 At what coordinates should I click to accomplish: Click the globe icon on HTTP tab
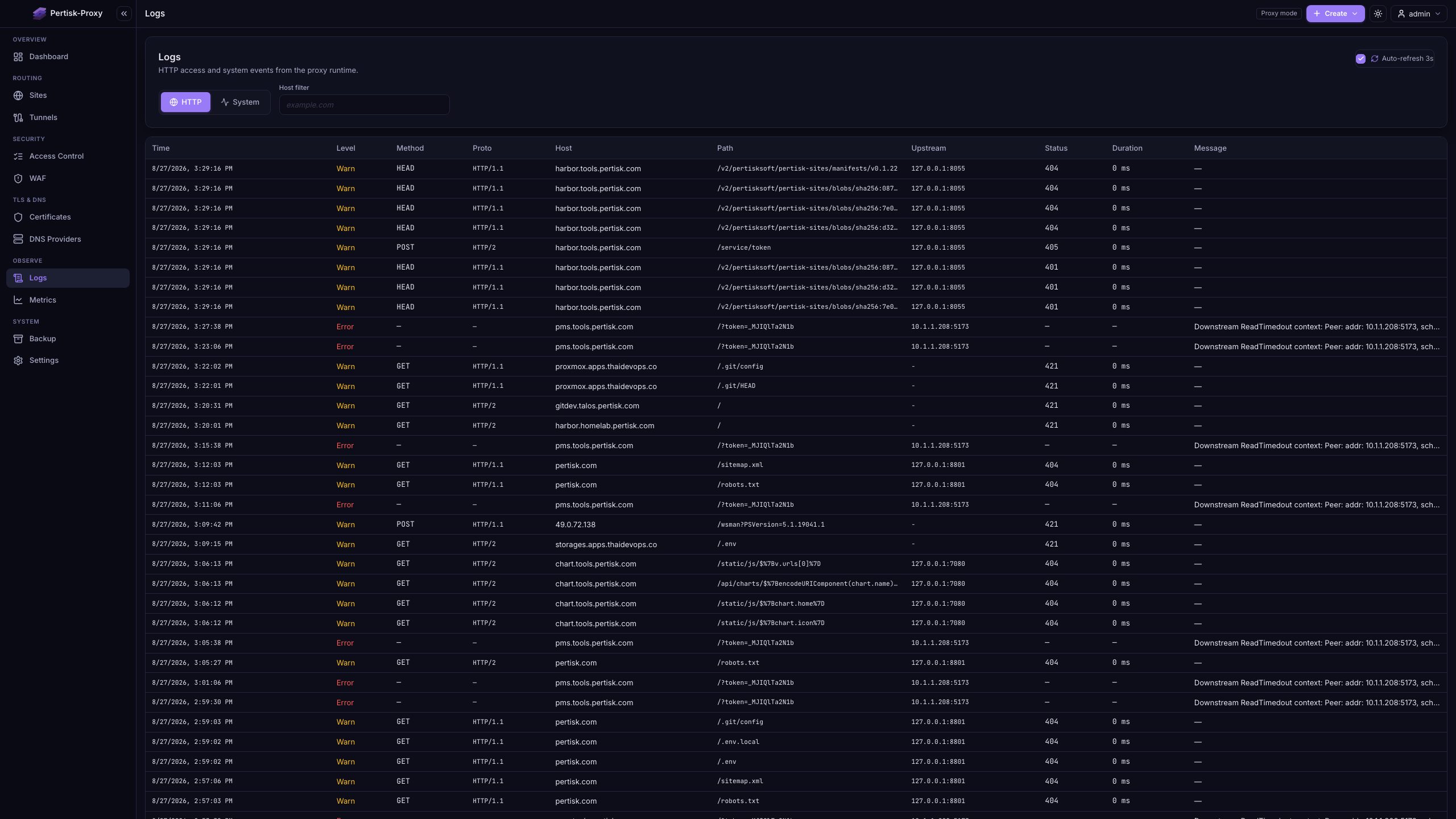point(174,102)
